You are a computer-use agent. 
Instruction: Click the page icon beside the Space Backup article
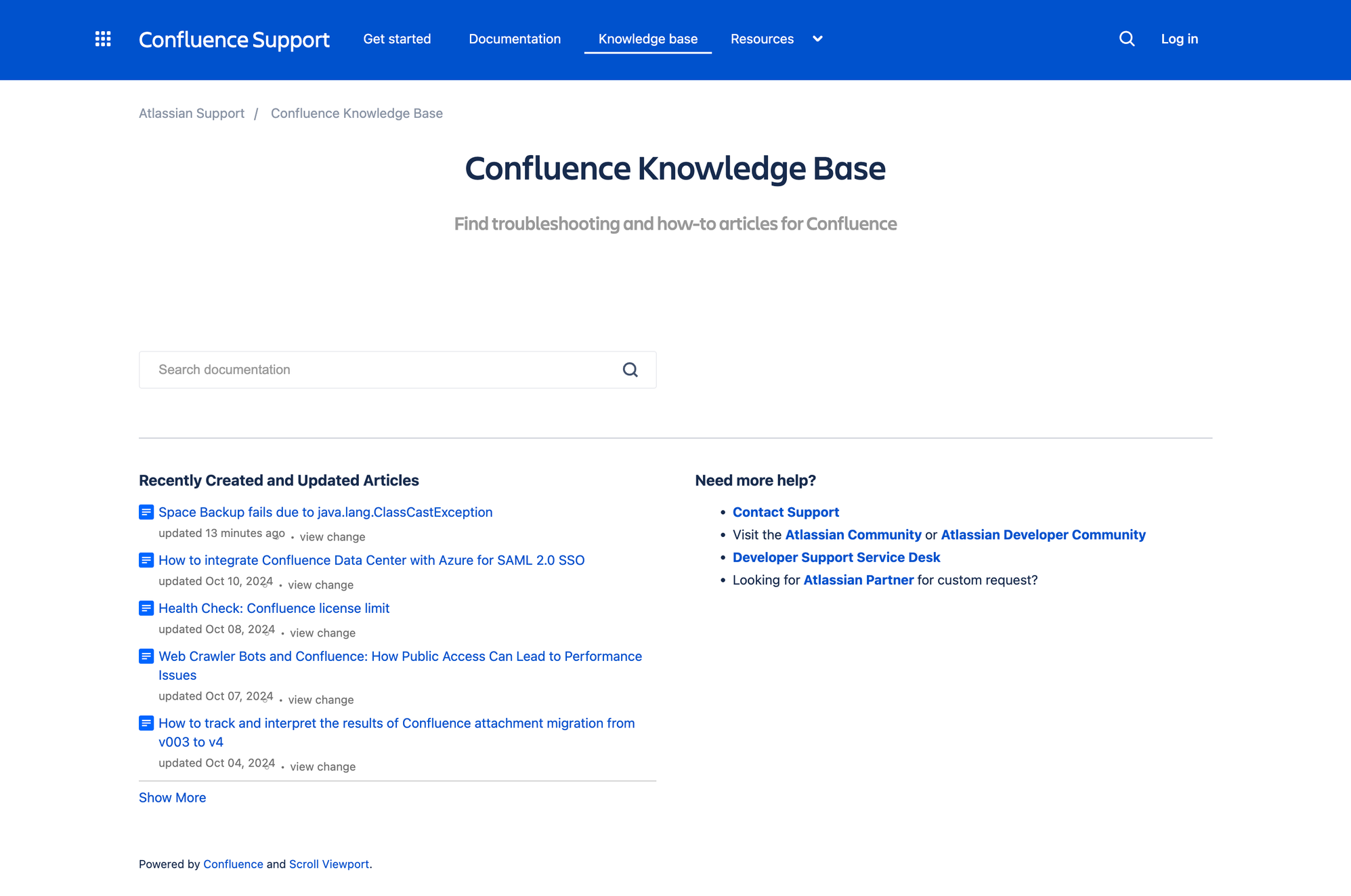pyautogui.click(x=146, y=512)
